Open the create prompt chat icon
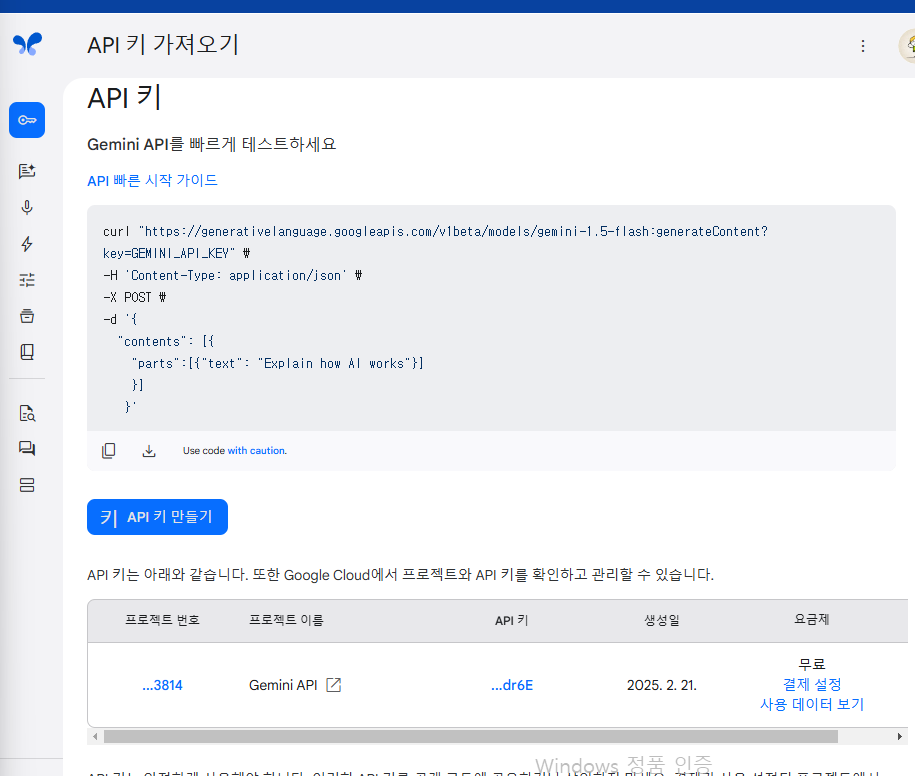915x776 pixels. click(27, 171)
